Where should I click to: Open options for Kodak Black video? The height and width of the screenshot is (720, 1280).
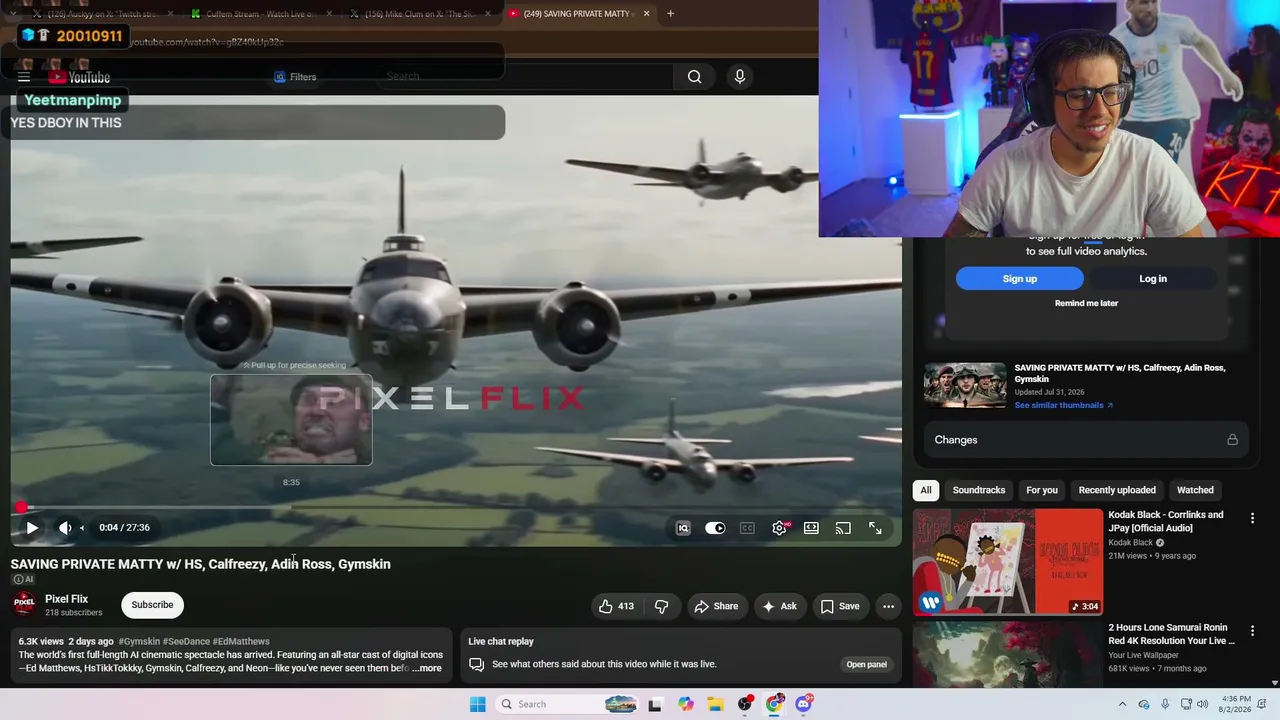(1252, 518)
